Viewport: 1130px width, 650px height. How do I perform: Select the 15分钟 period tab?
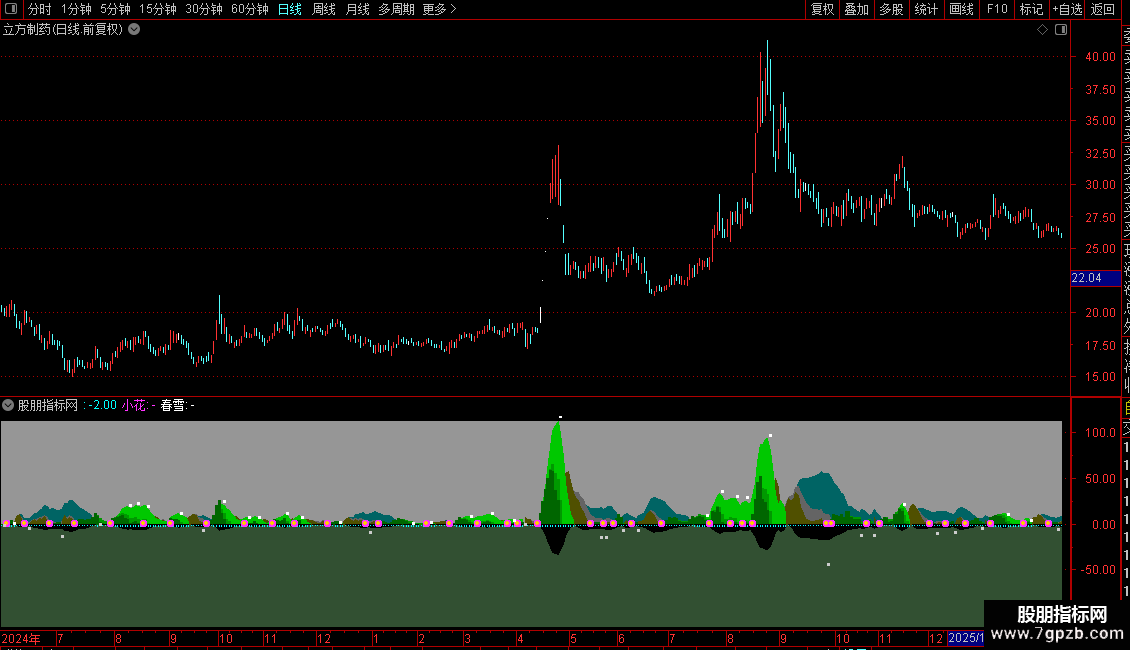(x=157, y=9)
